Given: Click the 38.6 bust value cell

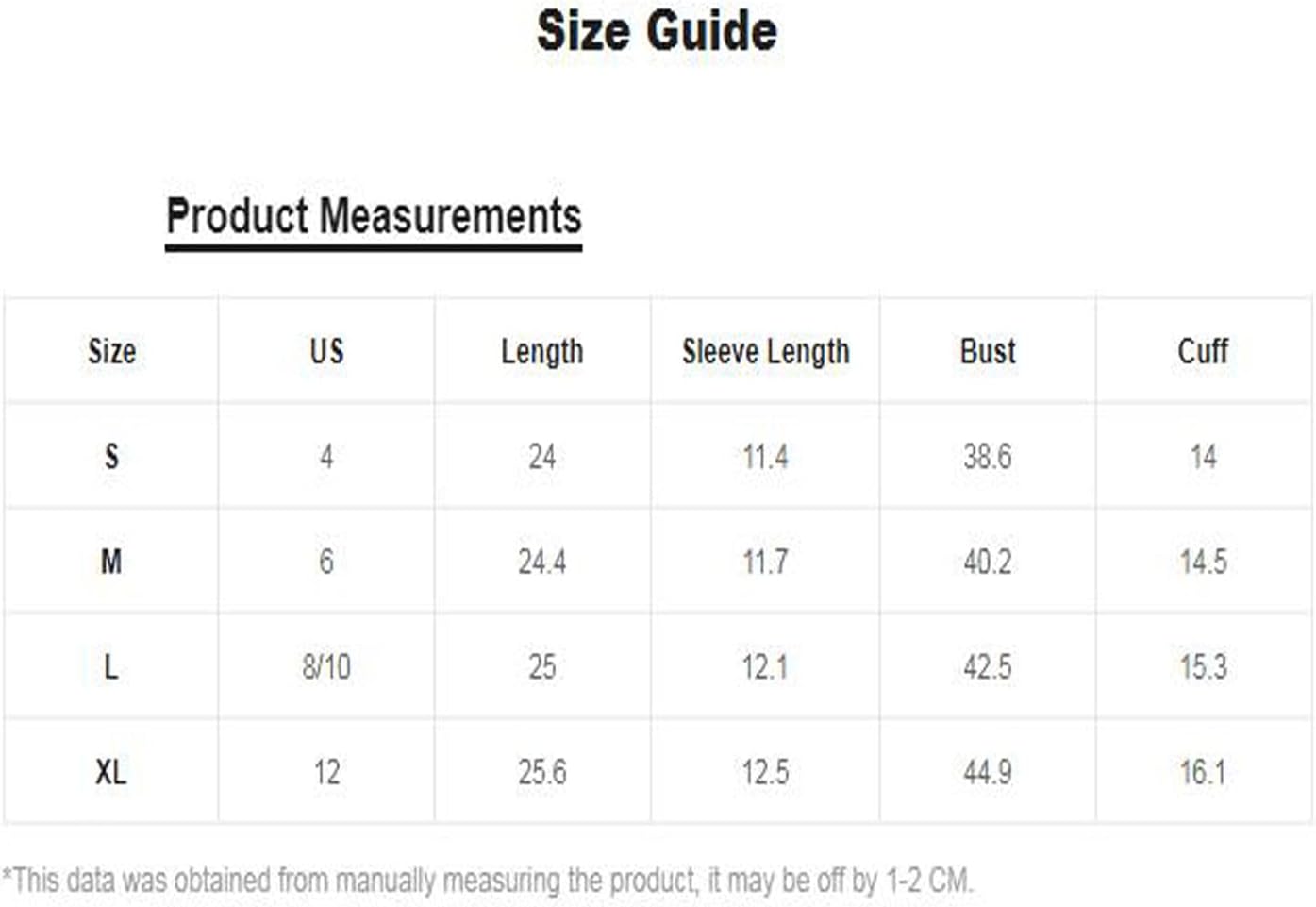Looking at the screenshot, I should coord(988,457).
